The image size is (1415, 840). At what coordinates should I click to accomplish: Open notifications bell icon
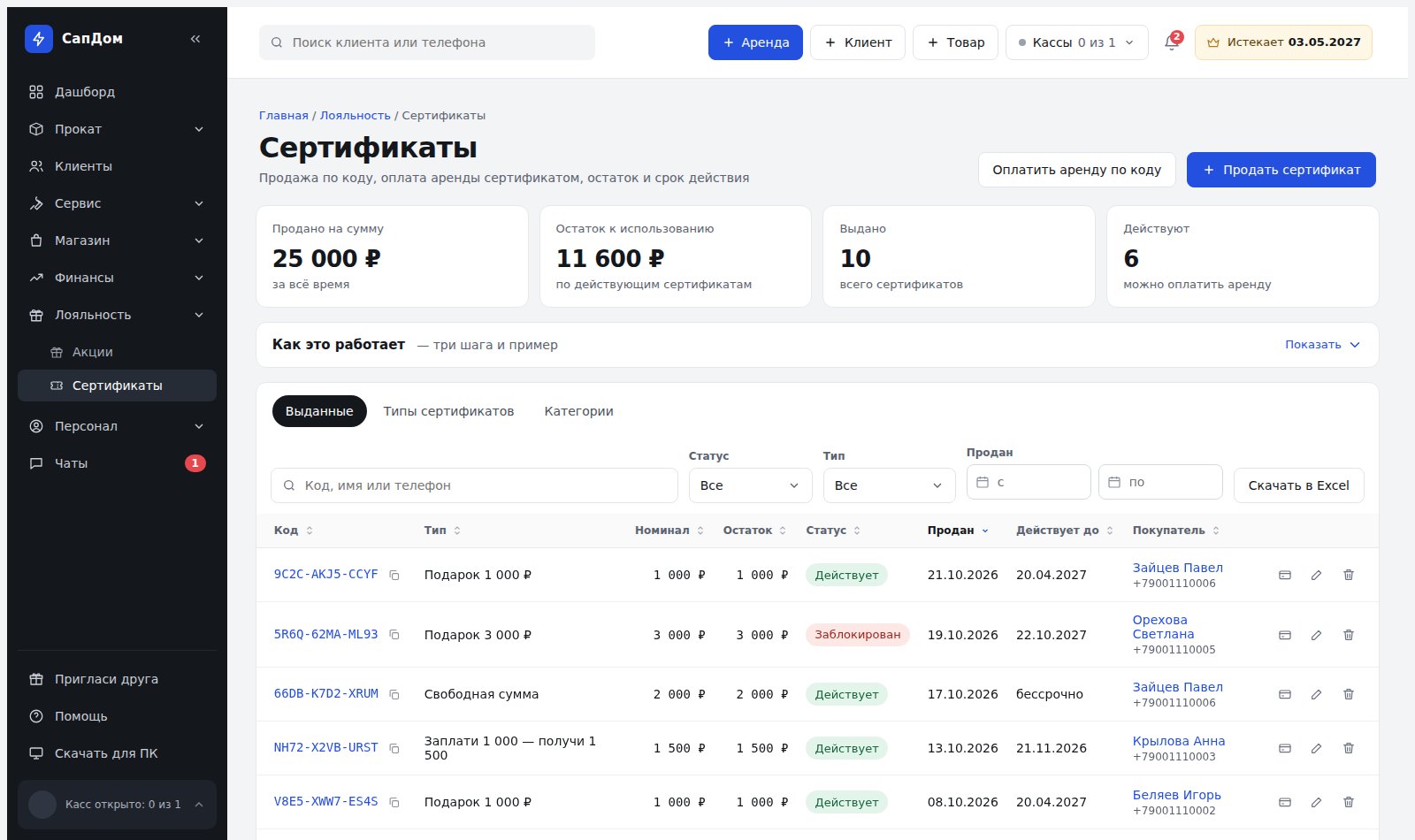(x=1172, y=42)
